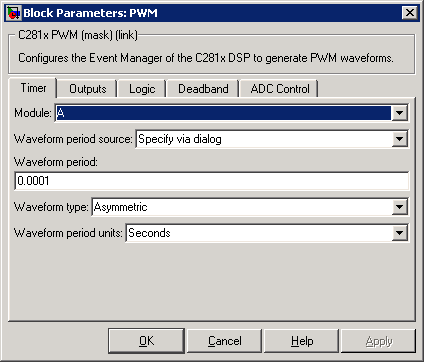The image size is (424, 362).
Task: Expand the Waveform period units dropdown
Action: tap(400, 233)
